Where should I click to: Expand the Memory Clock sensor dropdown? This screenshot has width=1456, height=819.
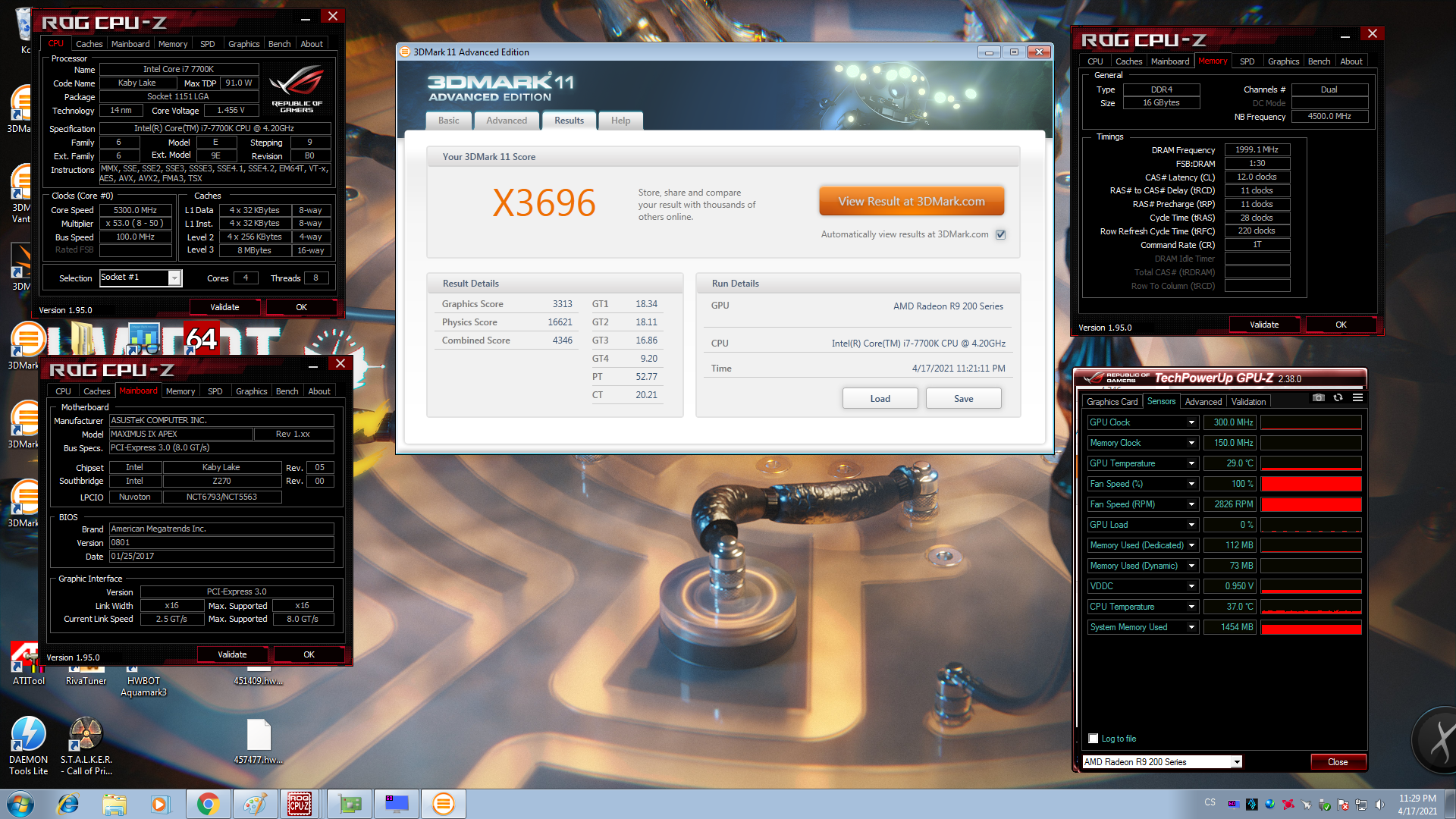[1191, 443]
